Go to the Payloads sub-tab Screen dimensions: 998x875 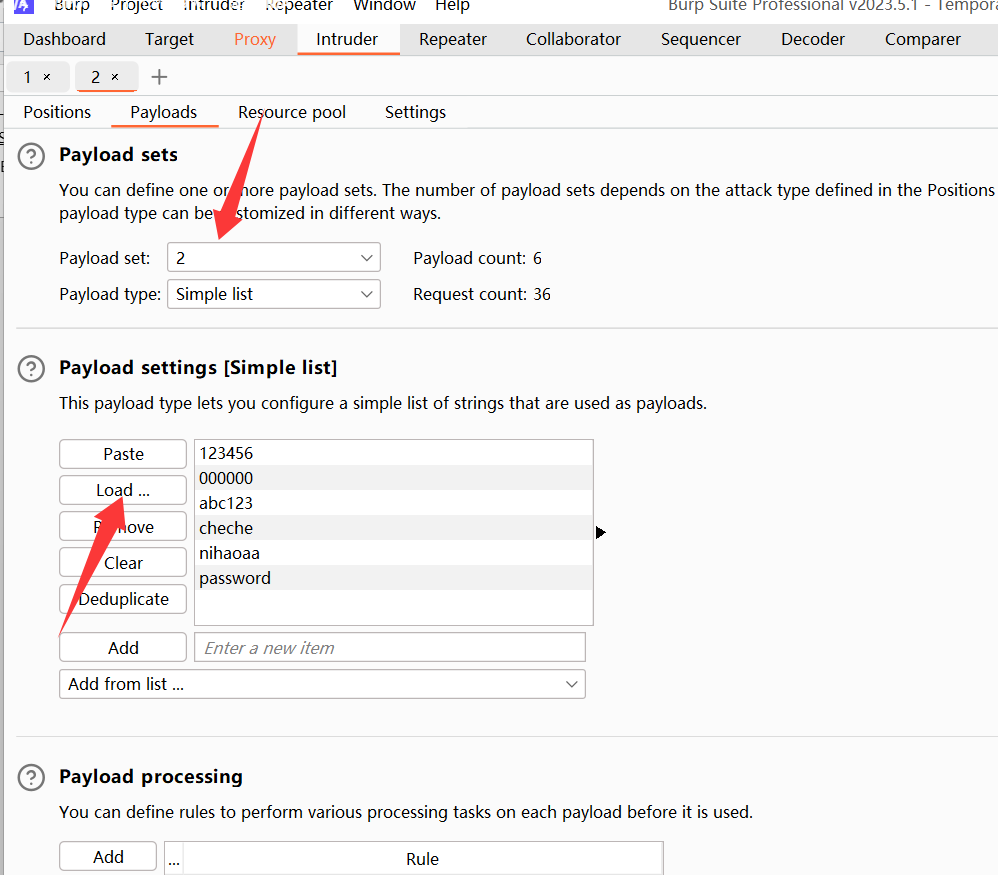coord(164,112)
